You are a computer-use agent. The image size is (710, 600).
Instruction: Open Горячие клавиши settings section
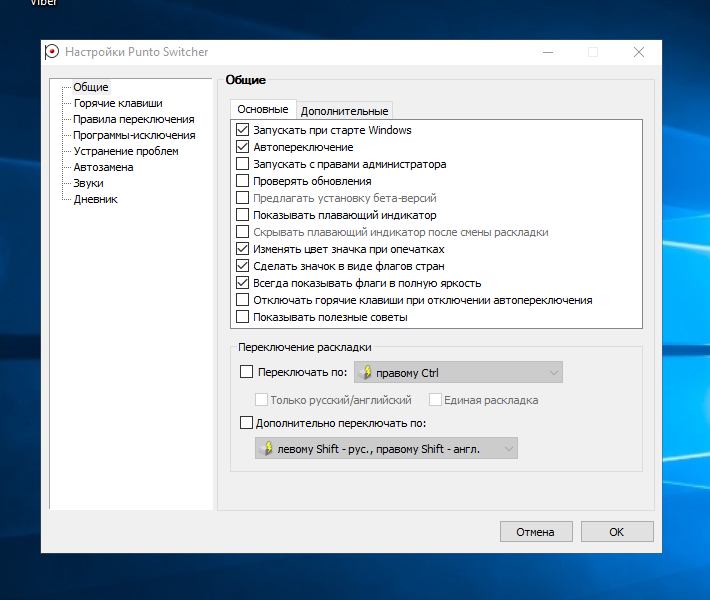pos(118,103)
